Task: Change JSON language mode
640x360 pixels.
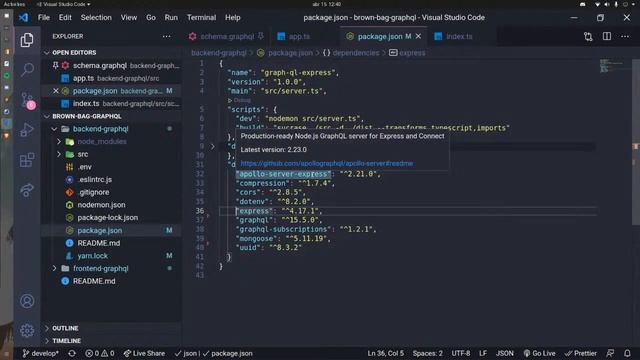Action: point(505,353)
